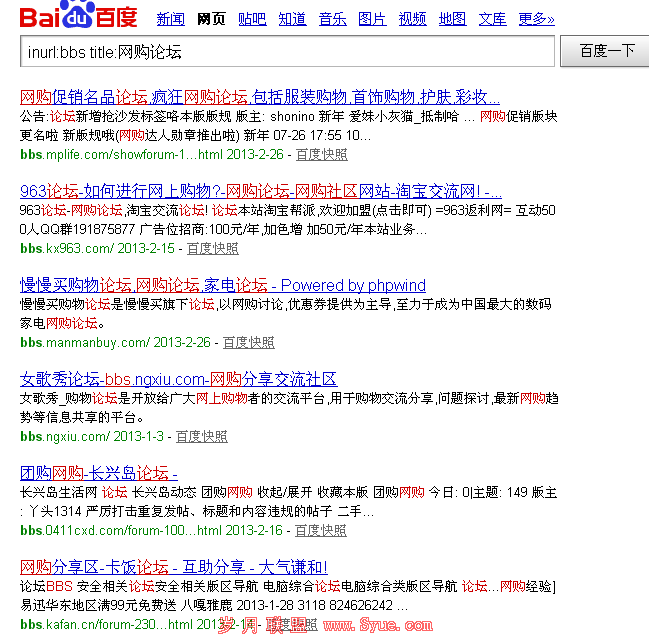
Task: Open the 团购网购-长兴岛论坛 result
Action: coord(98,473)
